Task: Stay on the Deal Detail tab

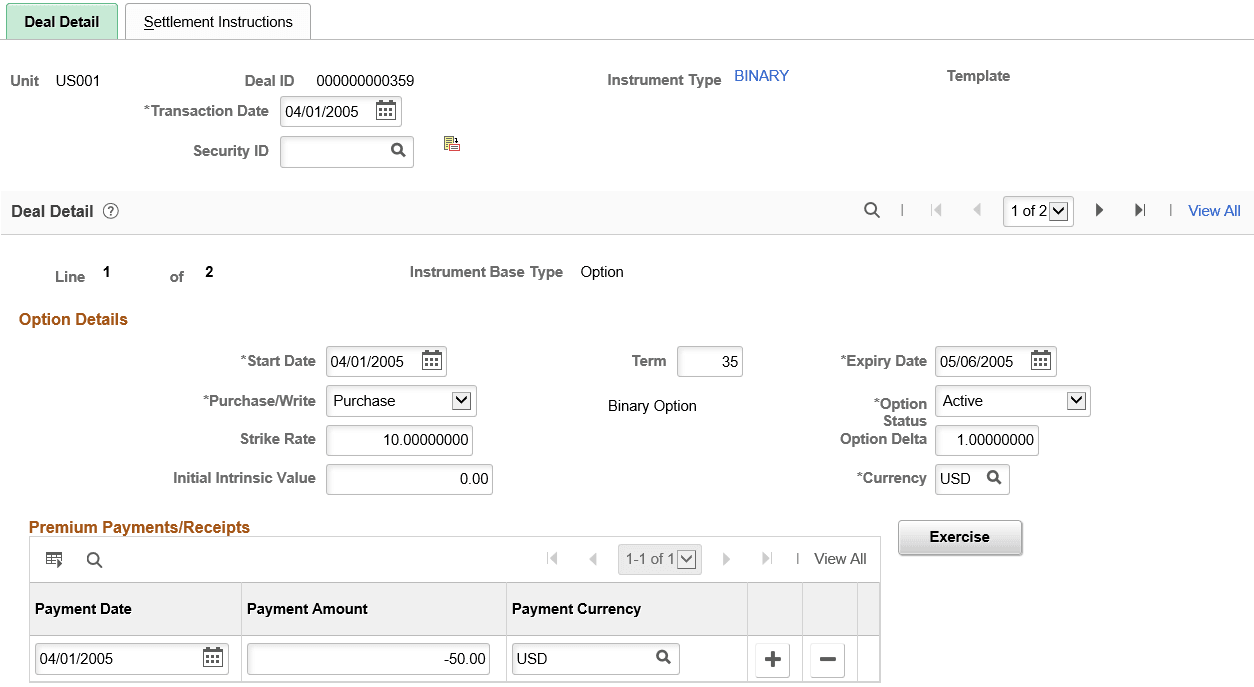Action: click(61, 20)
